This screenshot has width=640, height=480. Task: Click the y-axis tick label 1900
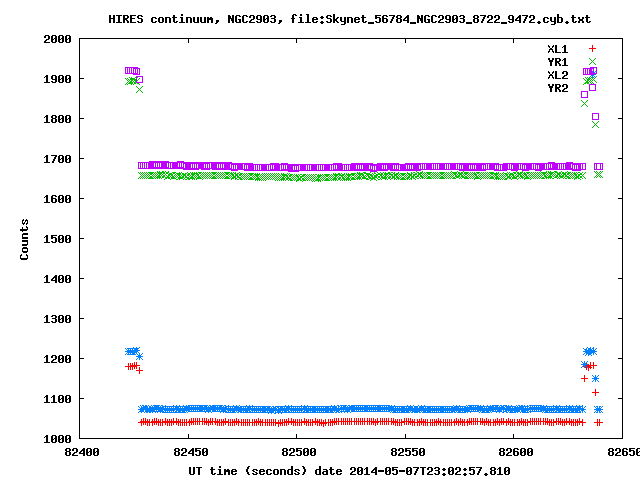[58, 79]
